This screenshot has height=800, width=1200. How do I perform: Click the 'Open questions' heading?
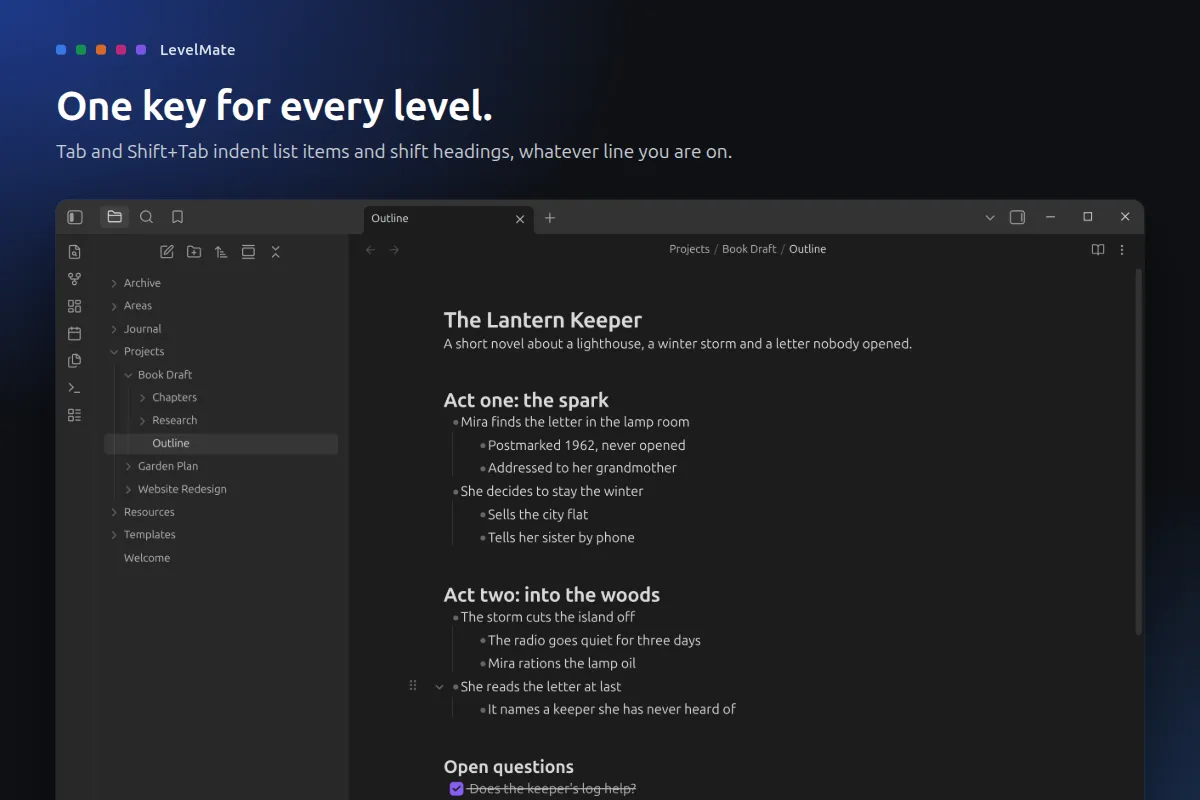tap(509, 767)
